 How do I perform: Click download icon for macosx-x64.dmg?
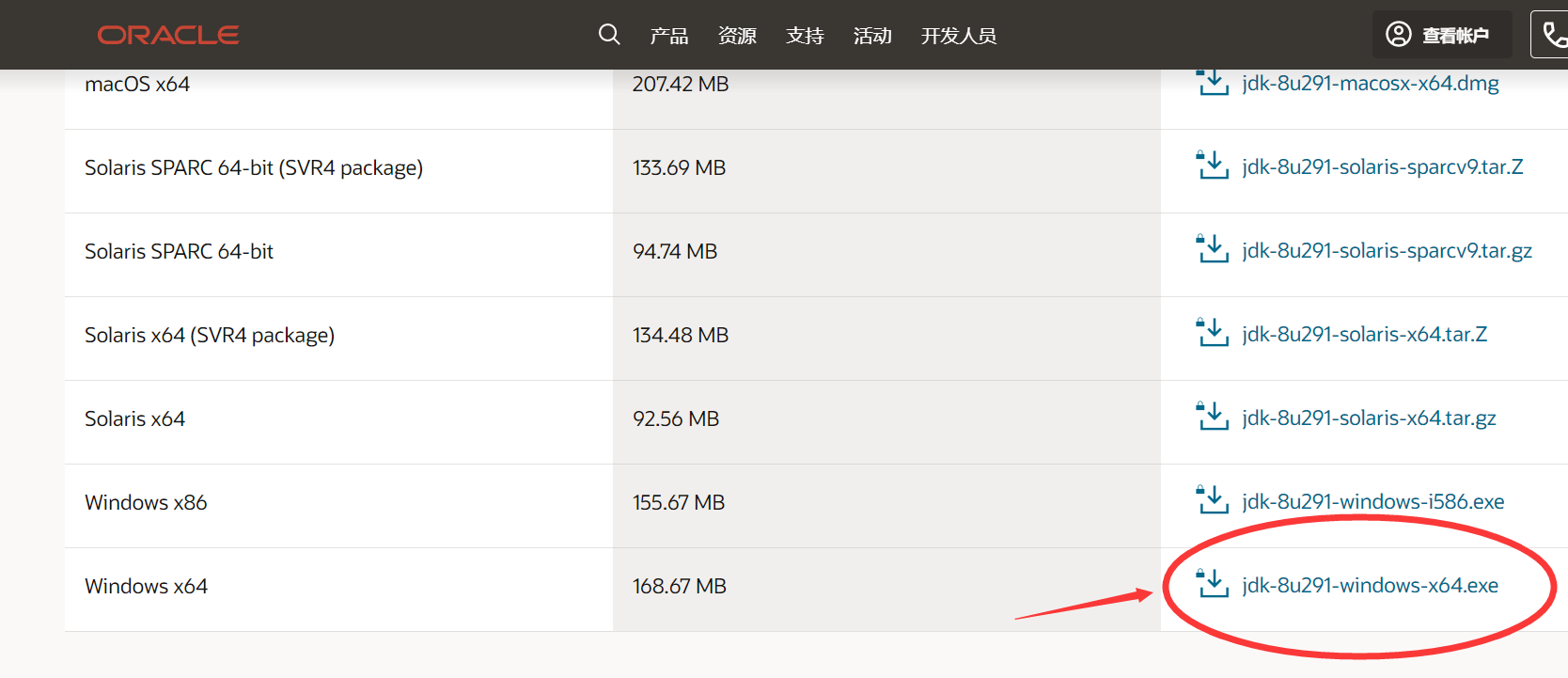click(x=1213, y=82)
